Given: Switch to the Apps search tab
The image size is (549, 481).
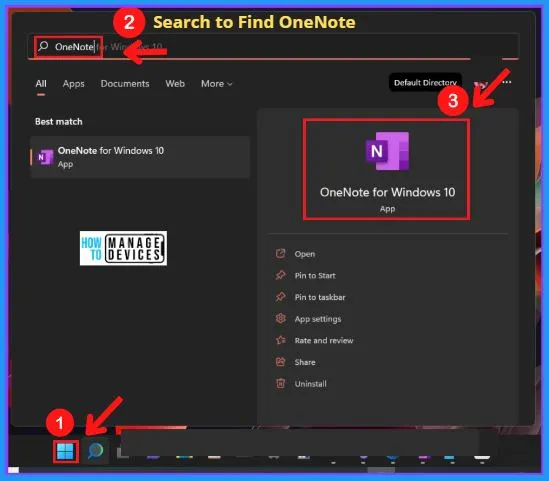Looking at the screenshot, I should [74, 84].
